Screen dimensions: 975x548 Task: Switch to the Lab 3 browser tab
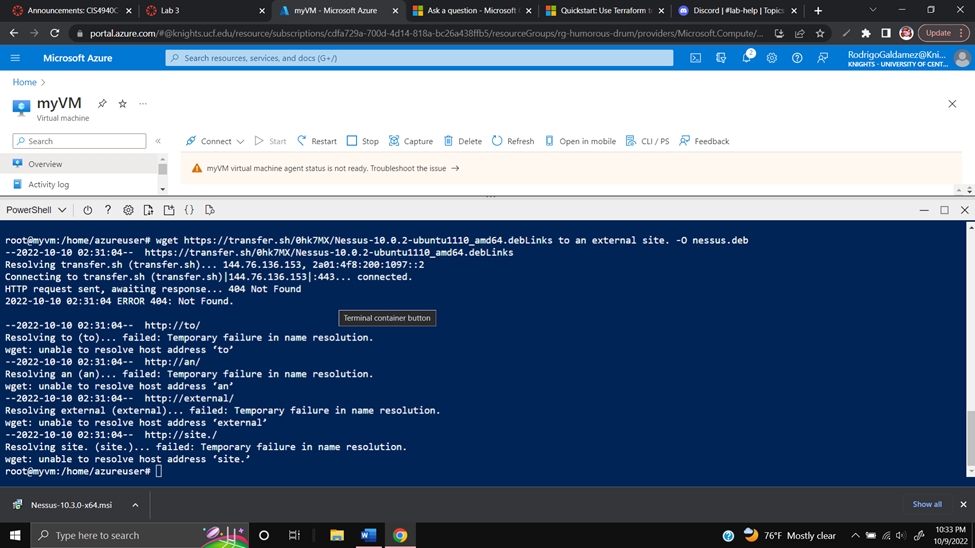[x=205, y=11]
